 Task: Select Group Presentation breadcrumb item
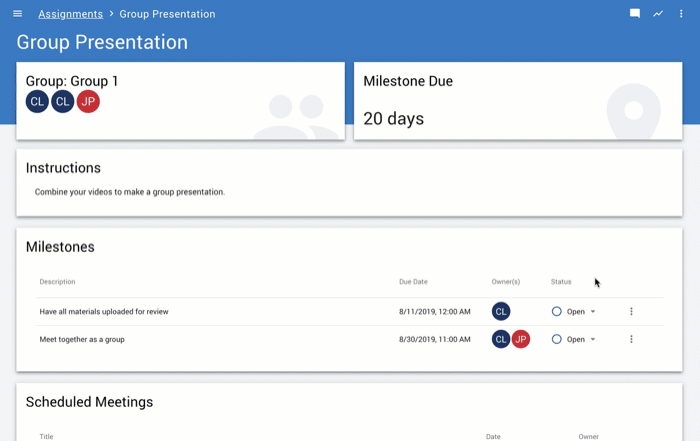pos(167,14)
